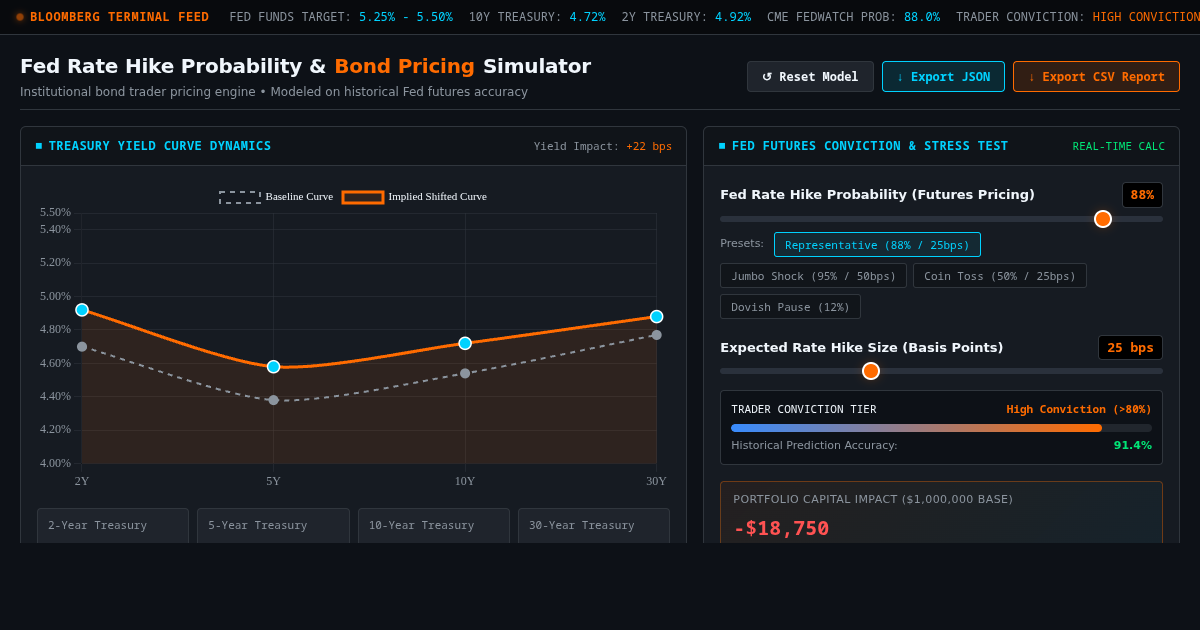1200x630 pixels.
Task: Click the Reset Model button
Action: (810, 77)
